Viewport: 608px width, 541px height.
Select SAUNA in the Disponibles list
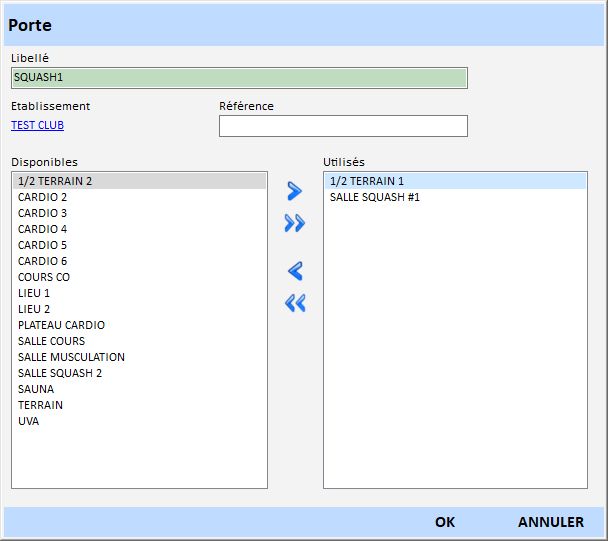(x=36, y=389)
